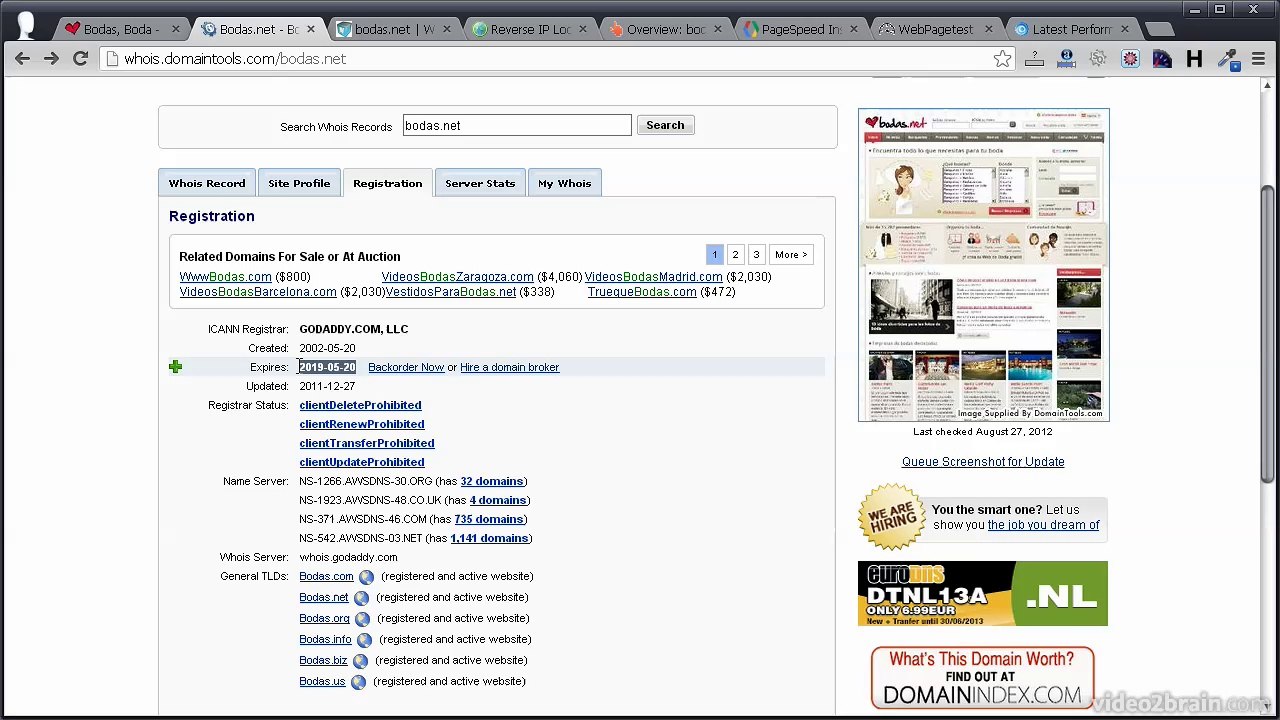Go forward using the browser forward arrow
This screenshot has height=720, width=1280.
[x=51, y=59]
